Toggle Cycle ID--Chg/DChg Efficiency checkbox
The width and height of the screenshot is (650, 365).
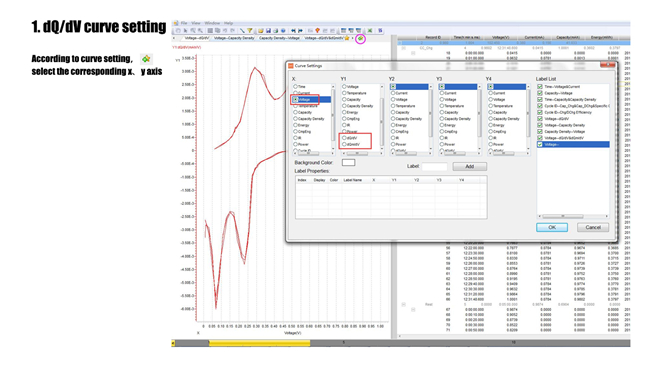click(540, 112)
